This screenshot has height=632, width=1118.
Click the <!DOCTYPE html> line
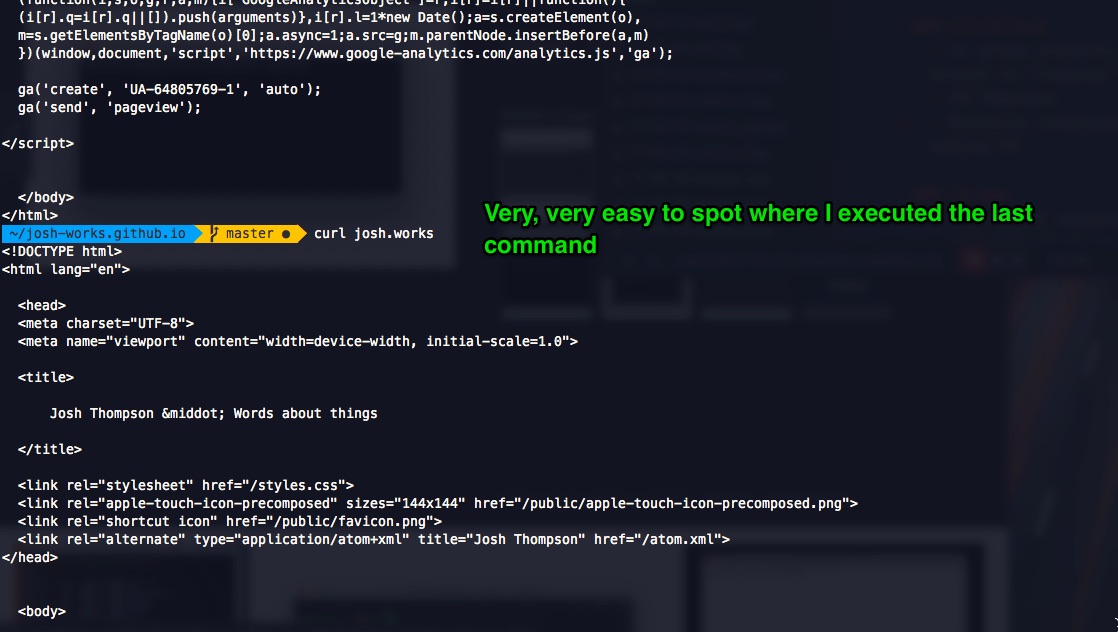[62, 251]
